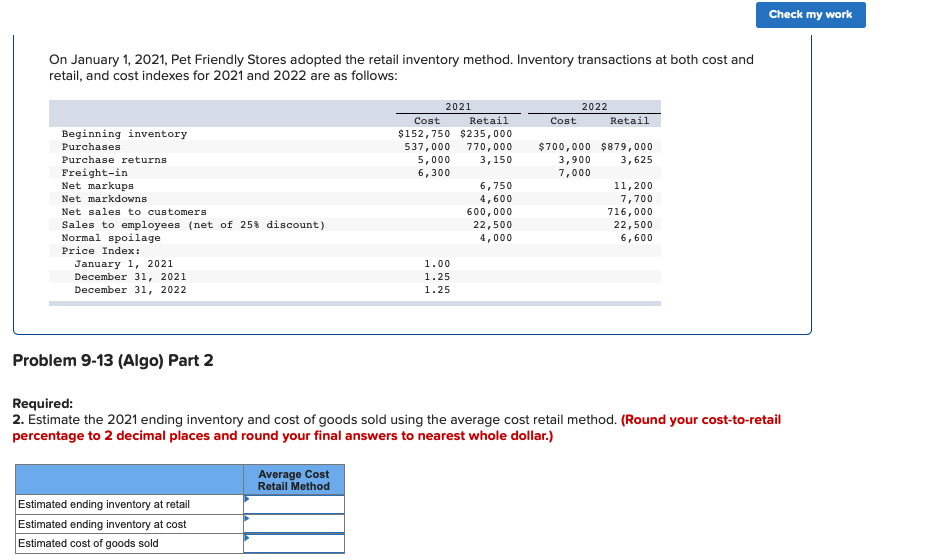The image size is (930, 560).
Task: Click the Purchases row label
Action: [x=91, y=147]
